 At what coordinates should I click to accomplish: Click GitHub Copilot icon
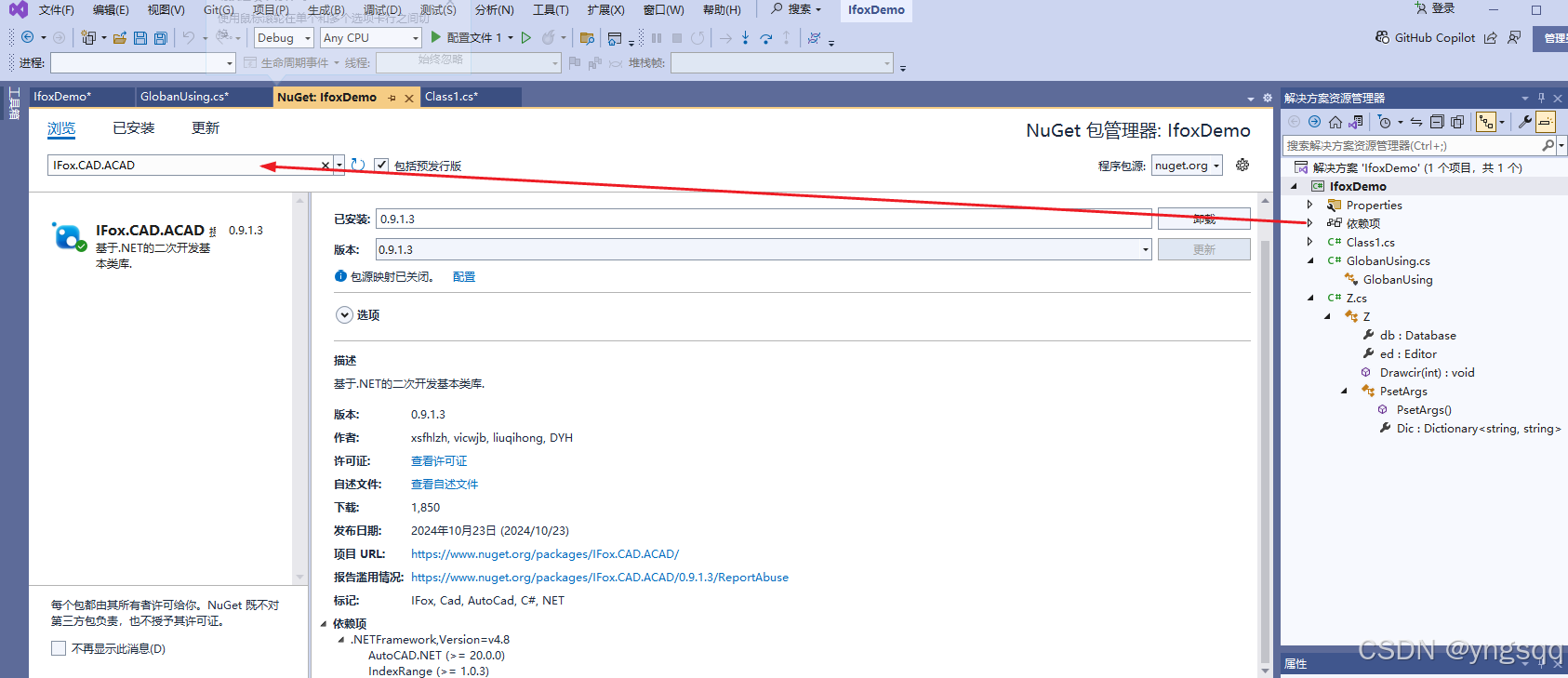pyautogui.click(x=1383, y=37)
